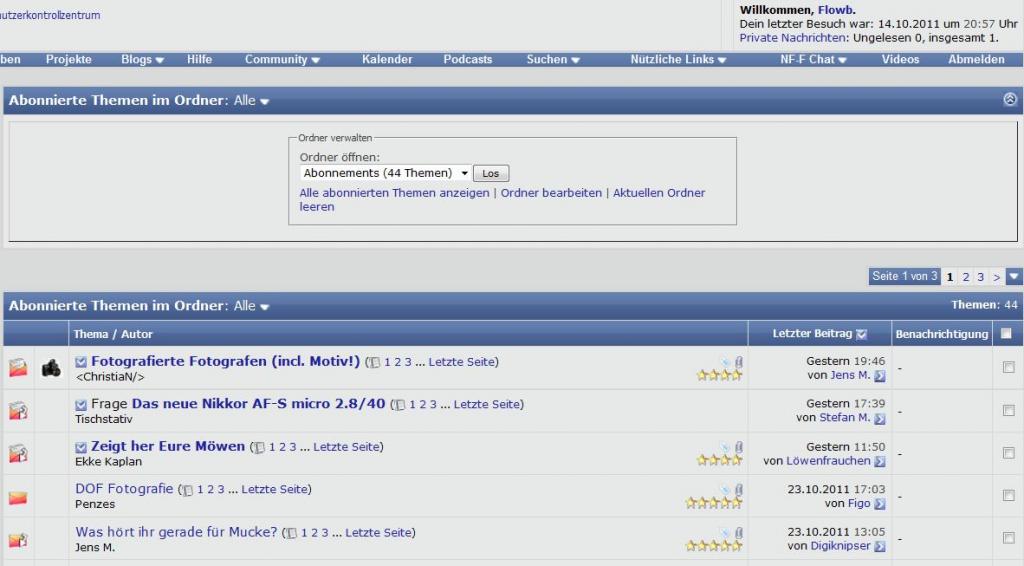
Task: Open the Blogs menu dropdown
Action: [142, 59]
